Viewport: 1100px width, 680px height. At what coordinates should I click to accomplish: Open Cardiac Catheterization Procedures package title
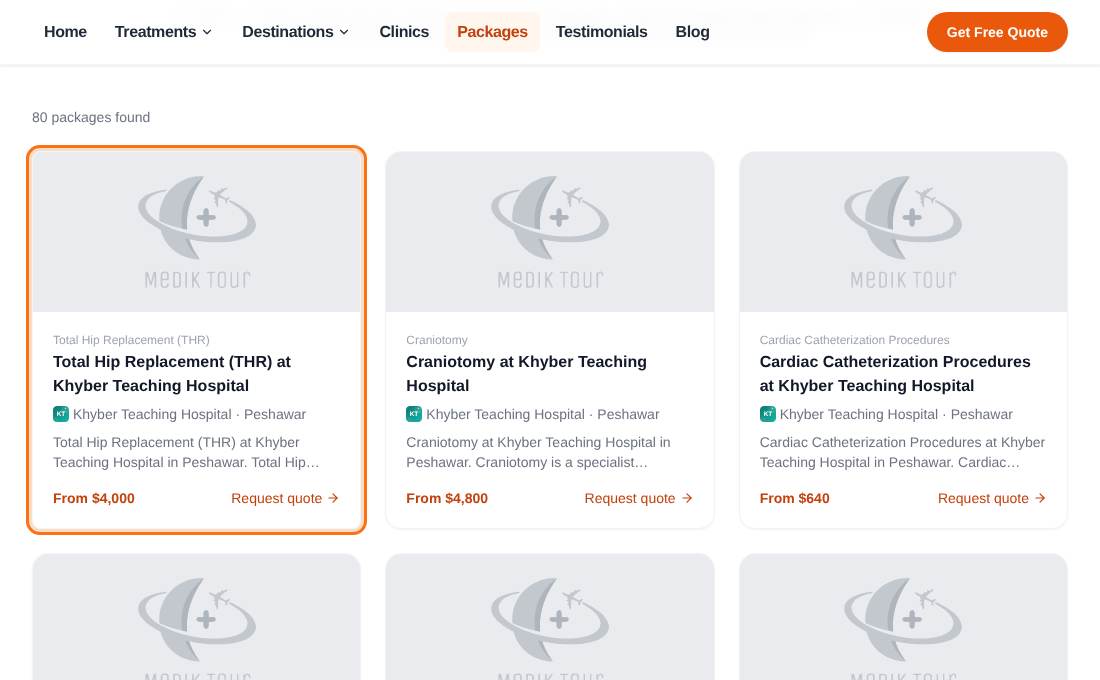[x=895, y=374]
